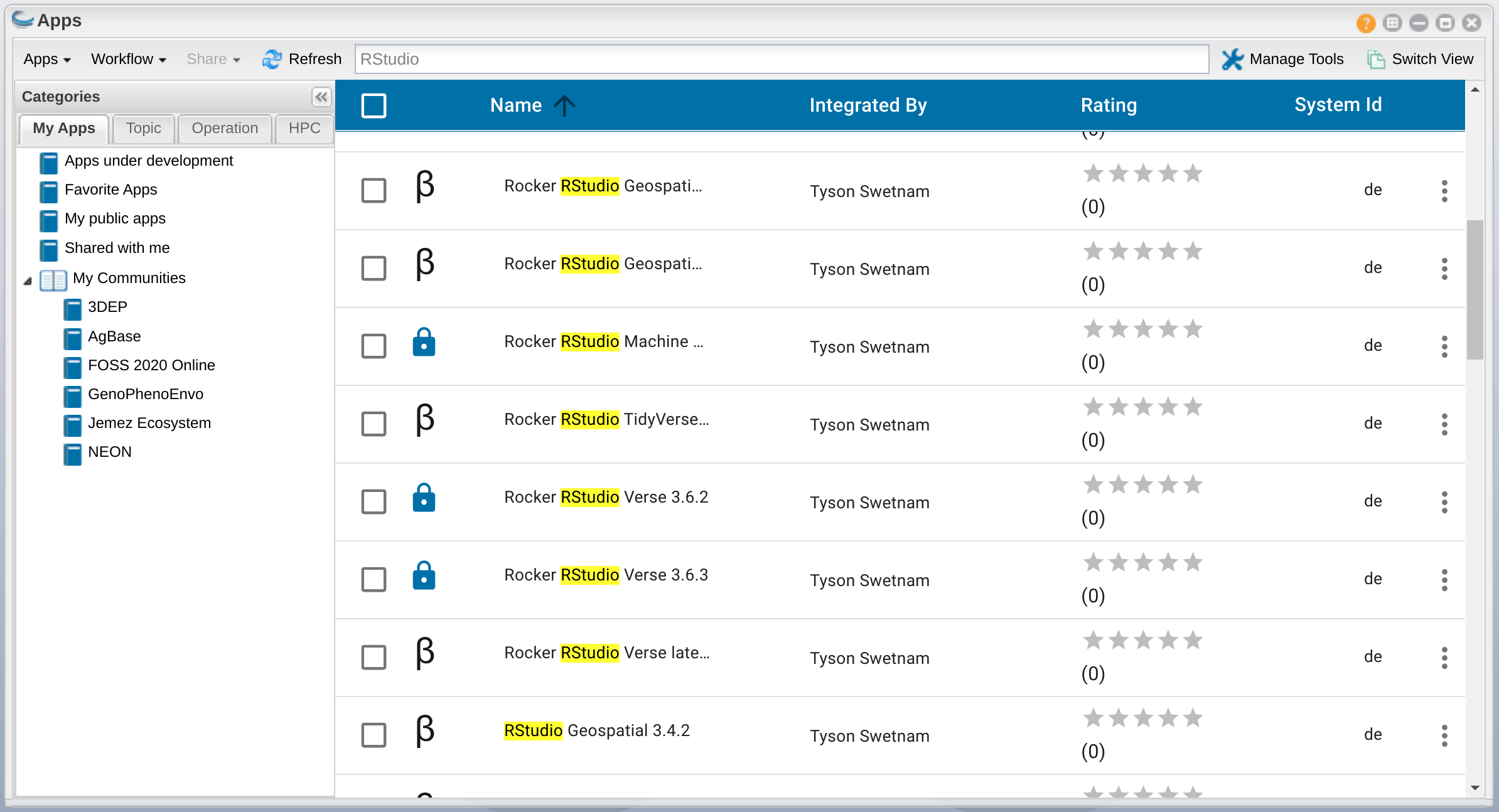Open Manage Tools wrench icon
Viewport: 1499px width, 812px height.
[x=1232, y=59]
